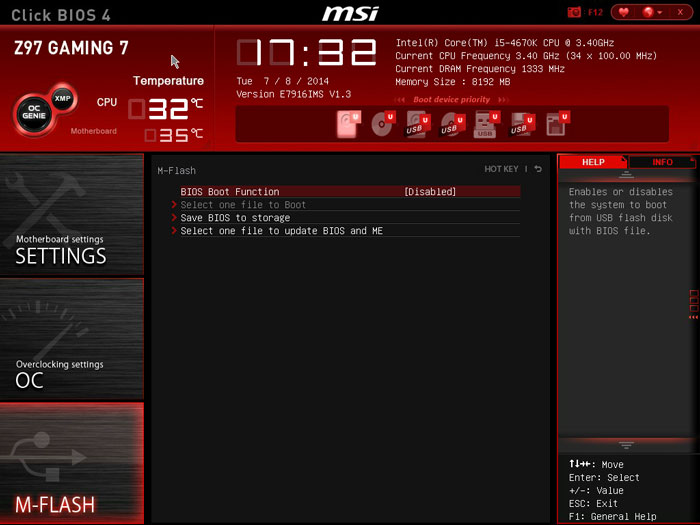The image size is (700, 525).
Task: Click the Motherboard temperature 35°C reading
Action: click(x=174, y=135)
